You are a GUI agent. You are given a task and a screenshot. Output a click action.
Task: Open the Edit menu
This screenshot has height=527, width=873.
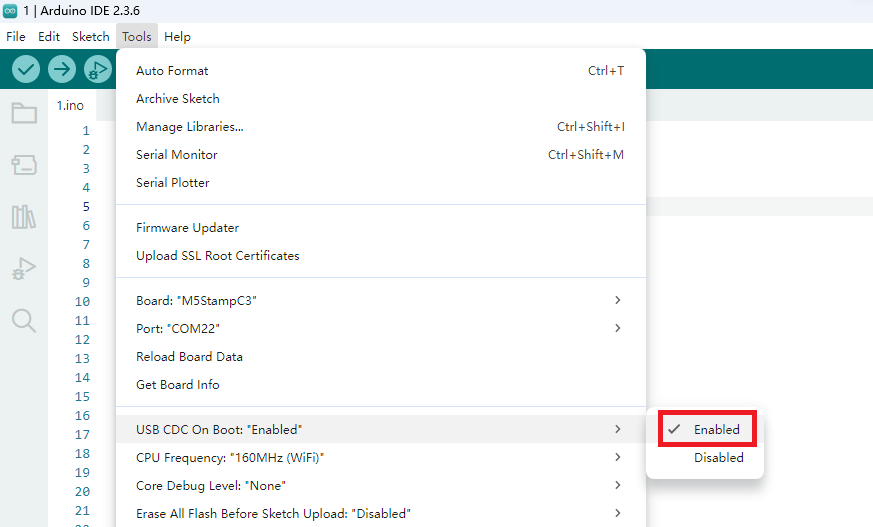(49, 37)
